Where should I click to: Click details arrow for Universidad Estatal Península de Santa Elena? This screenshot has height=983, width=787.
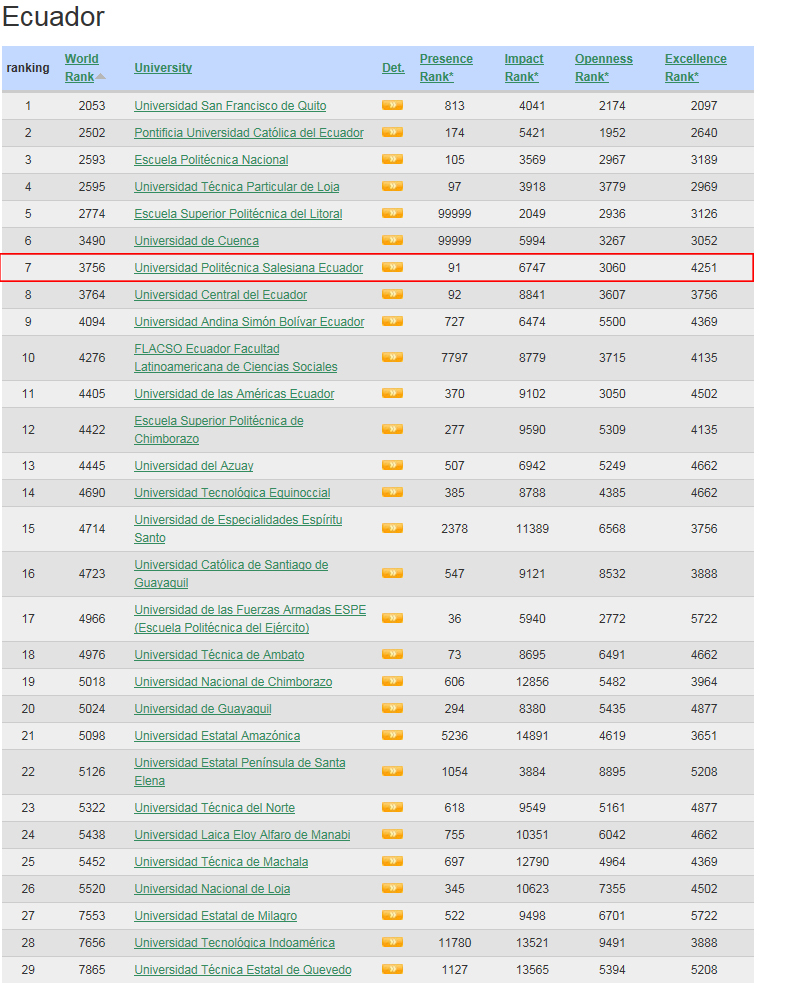point(393,771)
